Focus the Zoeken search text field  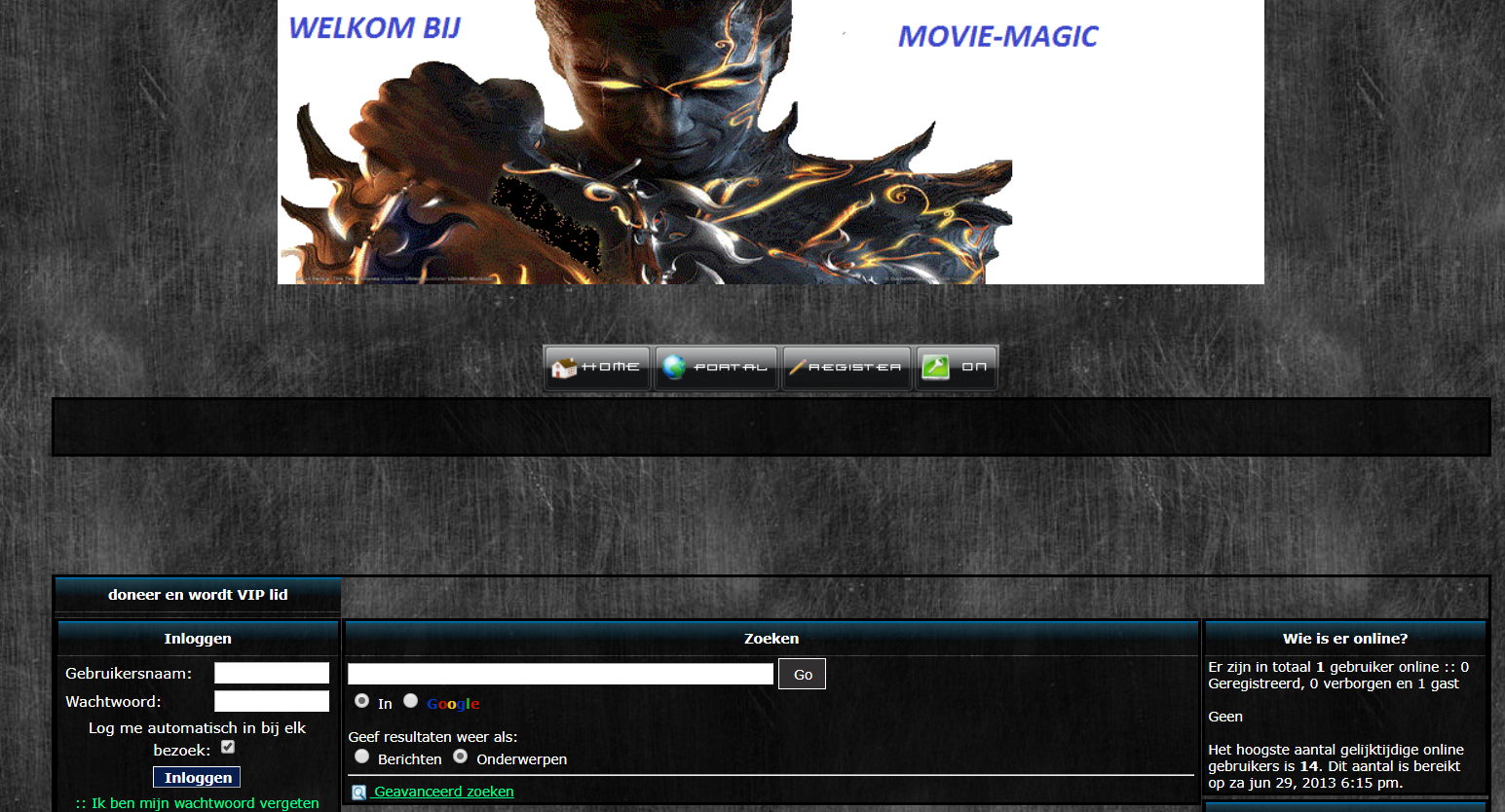click(x=560, y=674)
